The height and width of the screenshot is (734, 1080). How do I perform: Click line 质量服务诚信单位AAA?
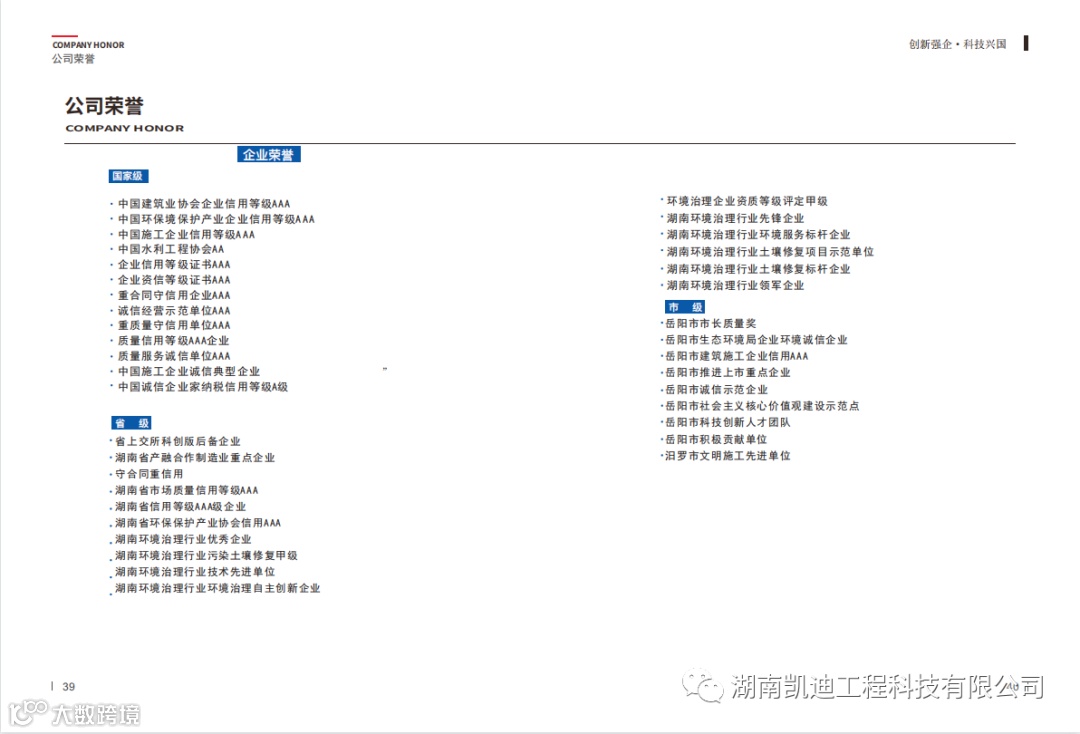pos(174,356)
